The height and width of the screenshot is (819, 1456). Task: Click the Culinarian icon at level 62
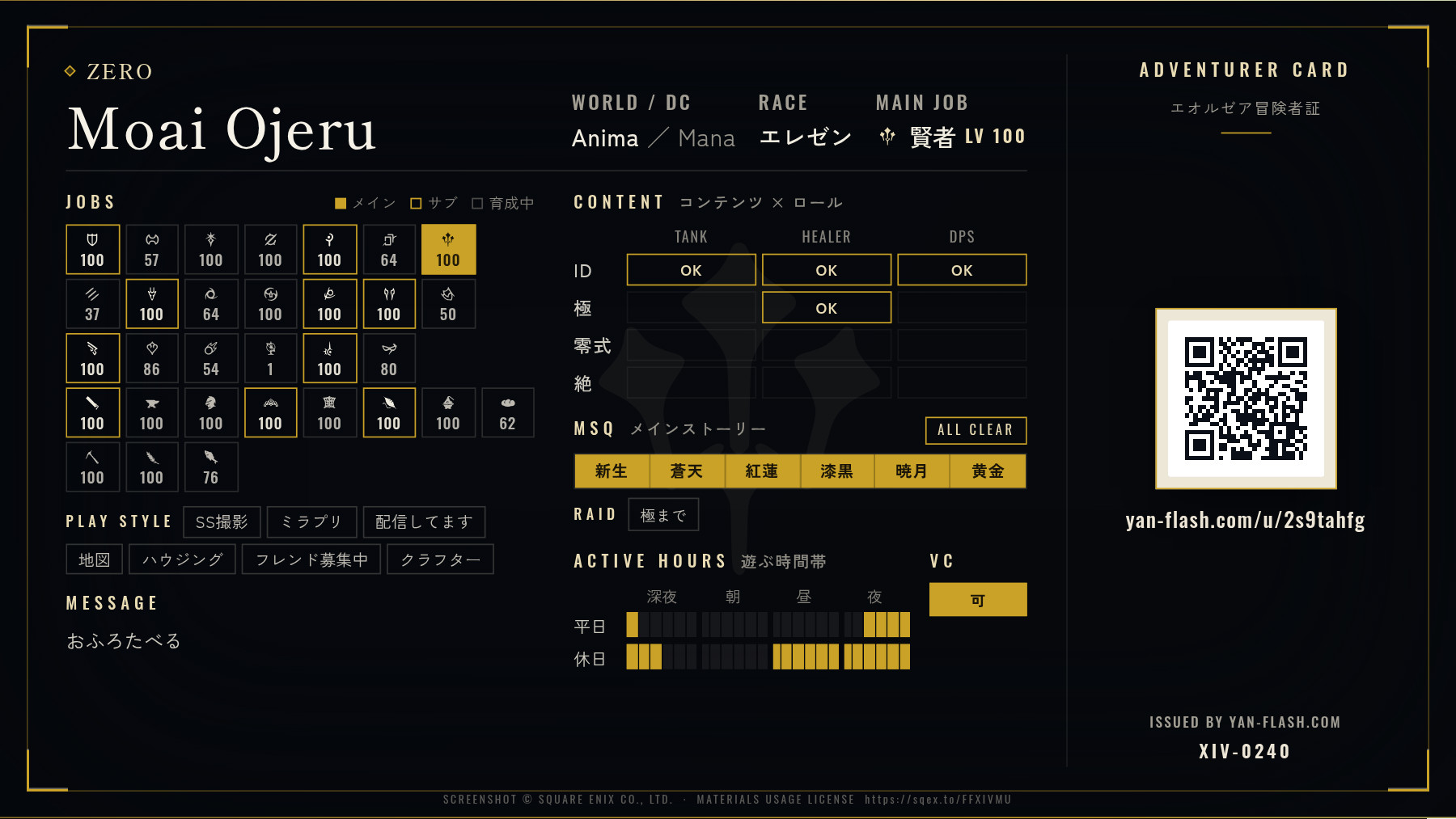pyautogui.click(x=507, y=403)
